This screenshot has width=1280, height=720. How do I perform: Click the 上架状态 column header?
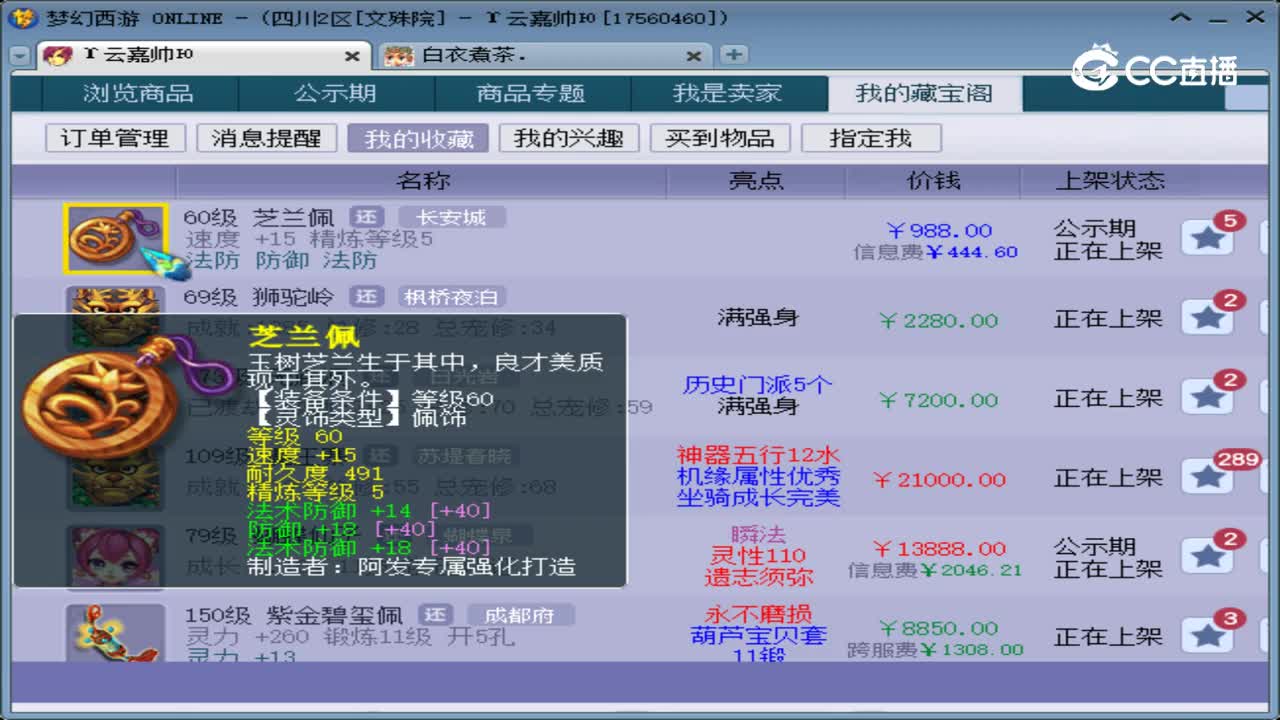[x=1110, y=181]
